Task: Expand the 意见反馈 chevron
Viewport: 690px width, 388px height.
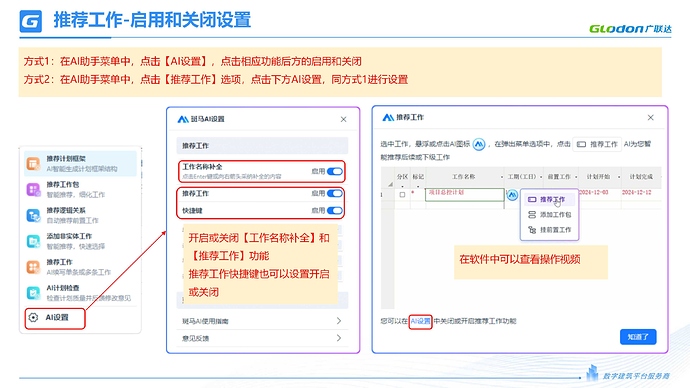Action: tap(338, 338)
